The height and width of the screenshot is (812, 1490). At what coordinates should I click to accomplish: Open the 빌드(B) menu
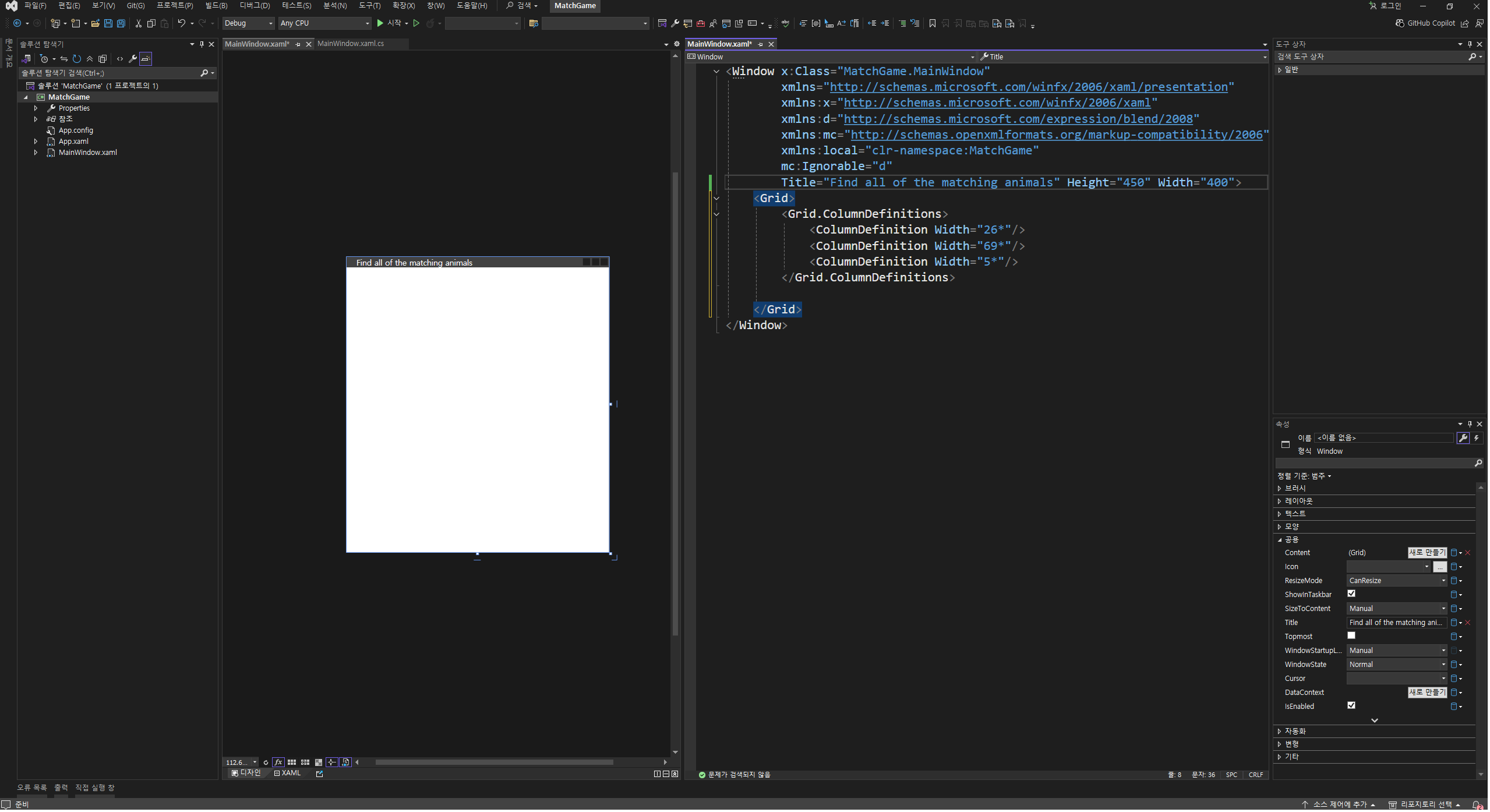tap(216, 6)
